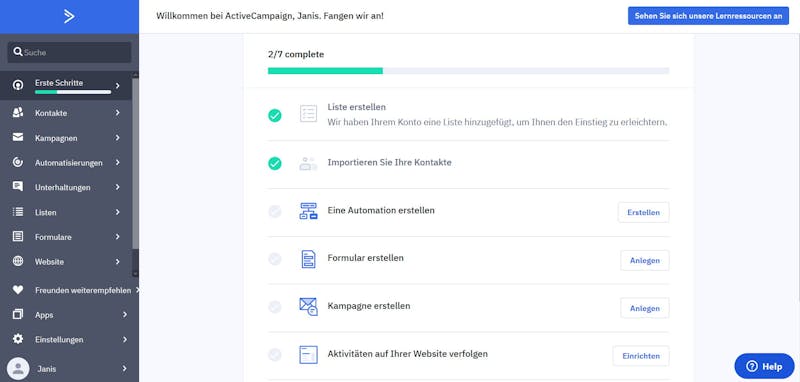Click the ActiveCampaign logo arrow icon

tap(69, 16)
